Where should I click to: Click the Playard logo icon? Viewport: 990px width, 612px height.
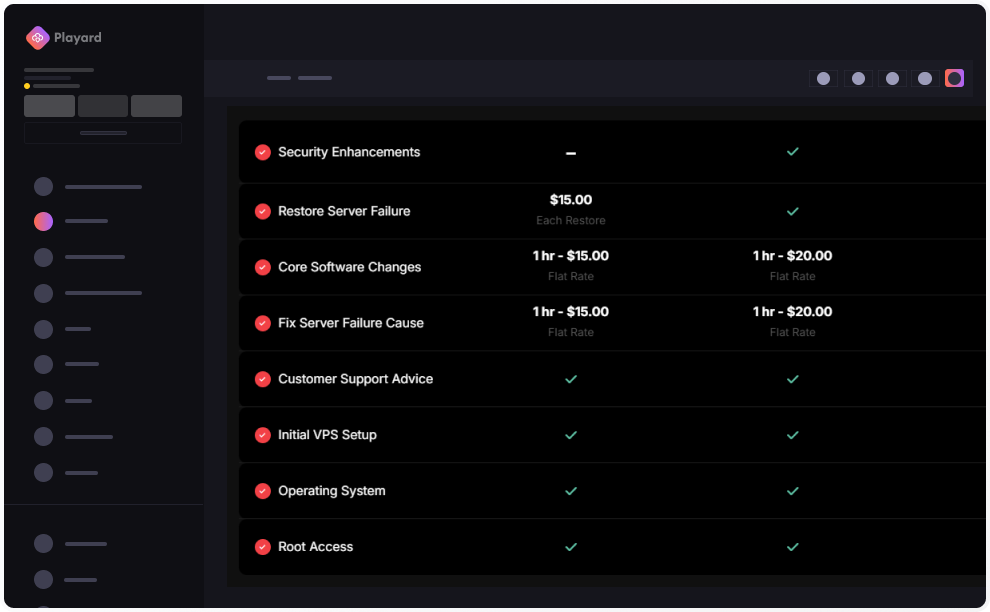38,38
